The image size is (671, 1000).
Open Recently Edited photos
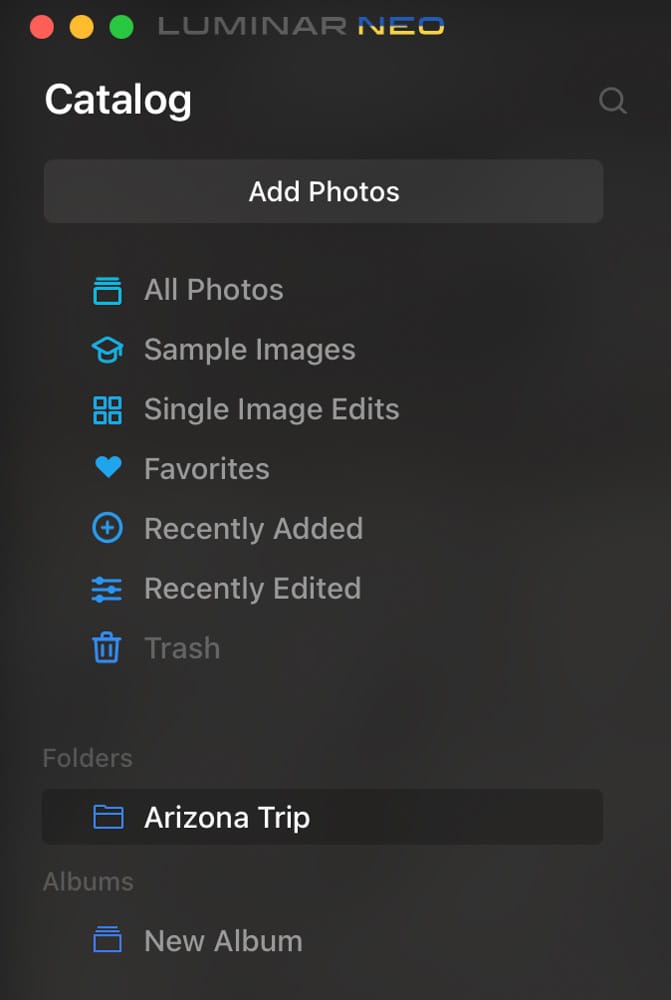tap(253, 589)
